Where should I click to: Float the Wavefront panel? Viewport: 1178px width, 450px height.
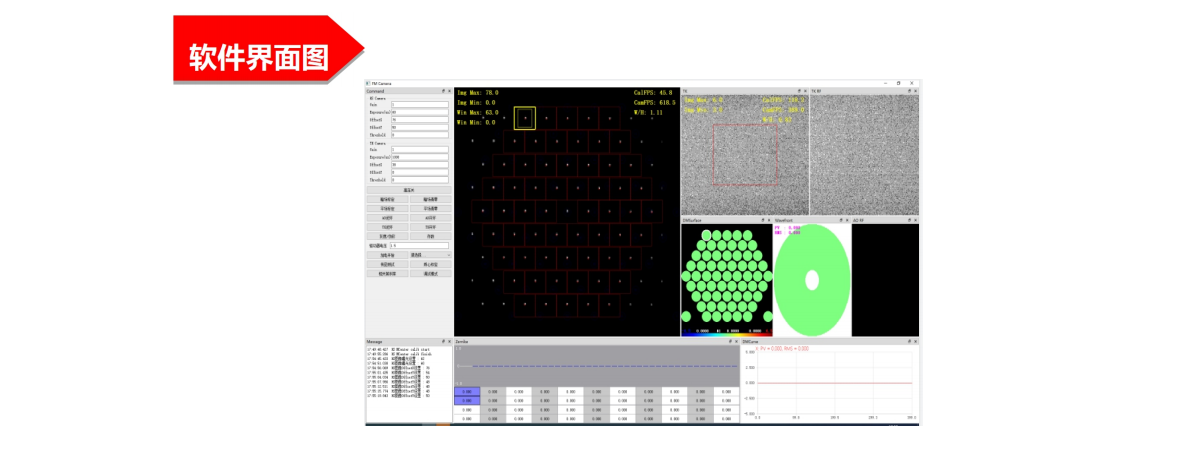[841, 220]
